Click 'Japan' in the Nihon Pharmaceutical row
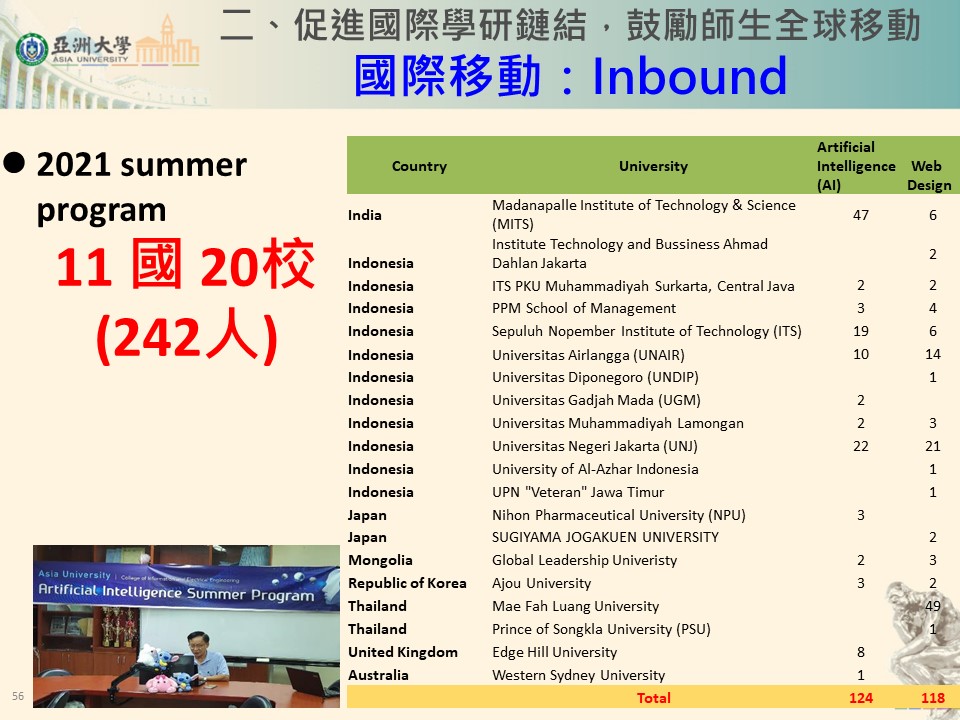The width and height of the screenshot is (960, 720). 367,516
